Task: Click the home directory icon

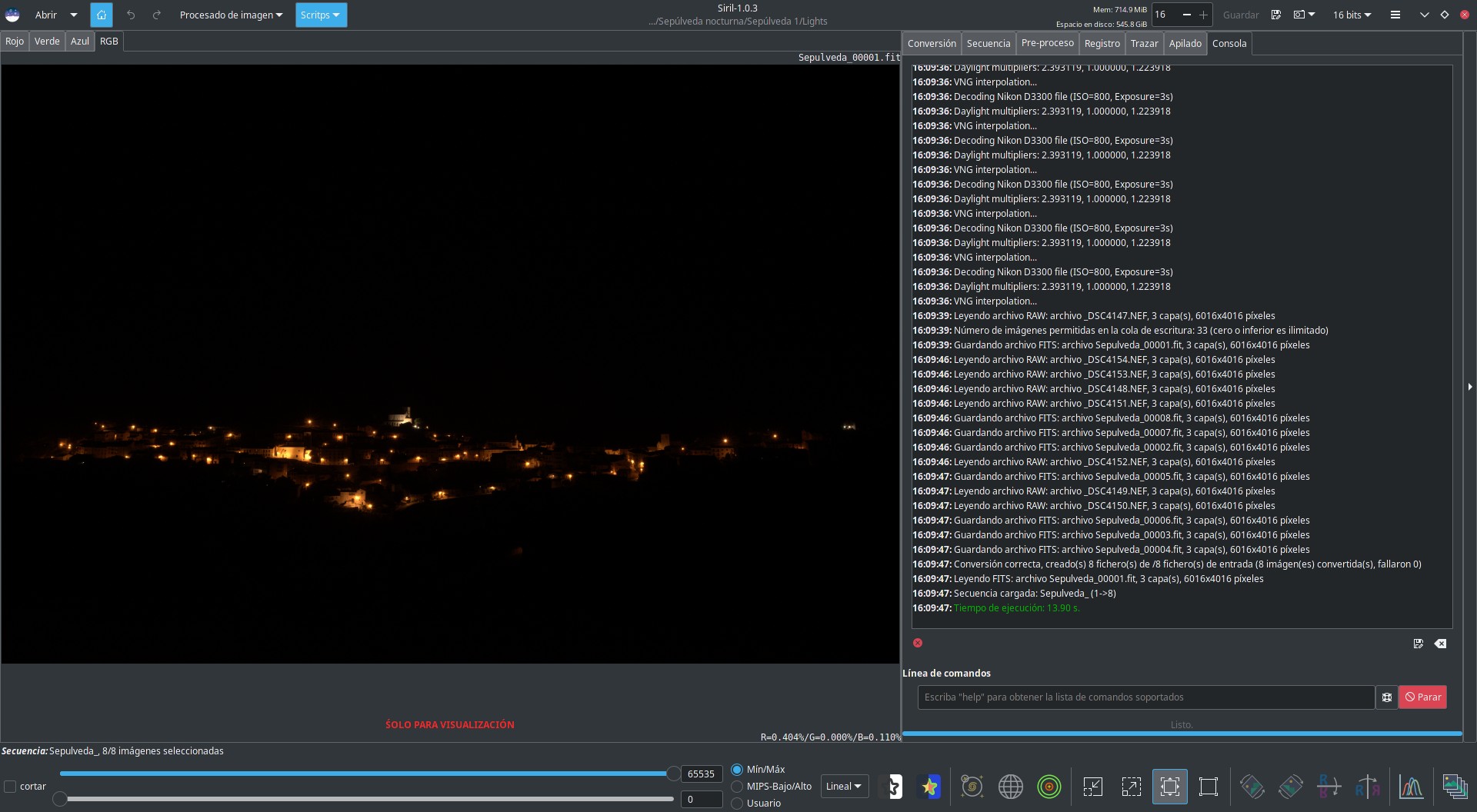Action: (x=101, y=15)
